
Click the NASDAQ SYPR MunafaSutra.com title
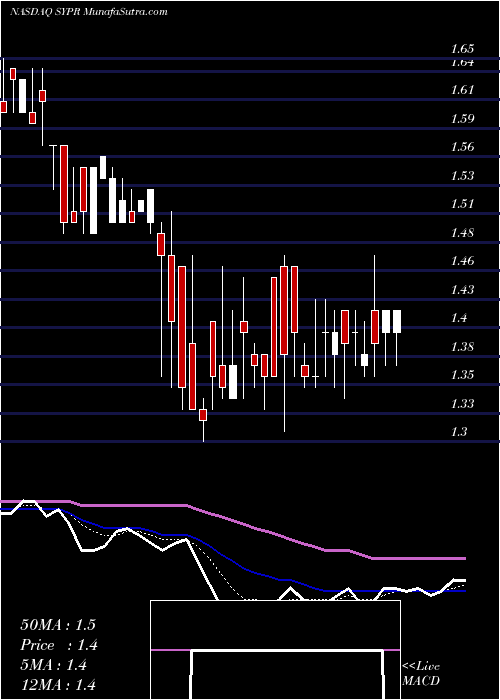tap(88, 12)
